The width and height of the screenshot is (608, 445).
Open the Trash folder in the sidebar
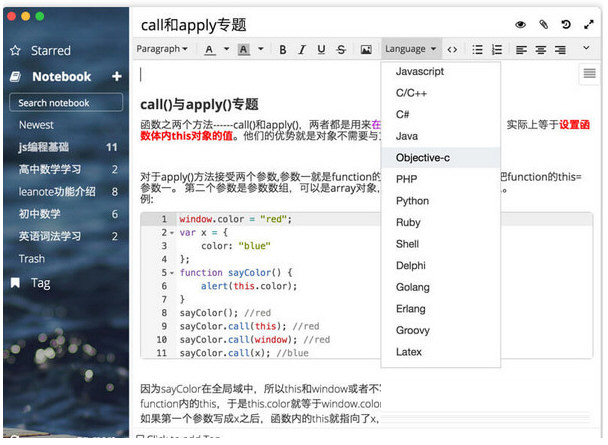32,258
